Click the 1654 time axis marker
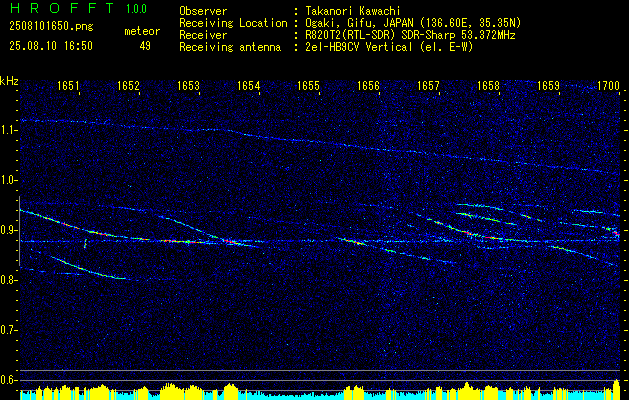Viewport: 629px width, 400px height. 248,85
